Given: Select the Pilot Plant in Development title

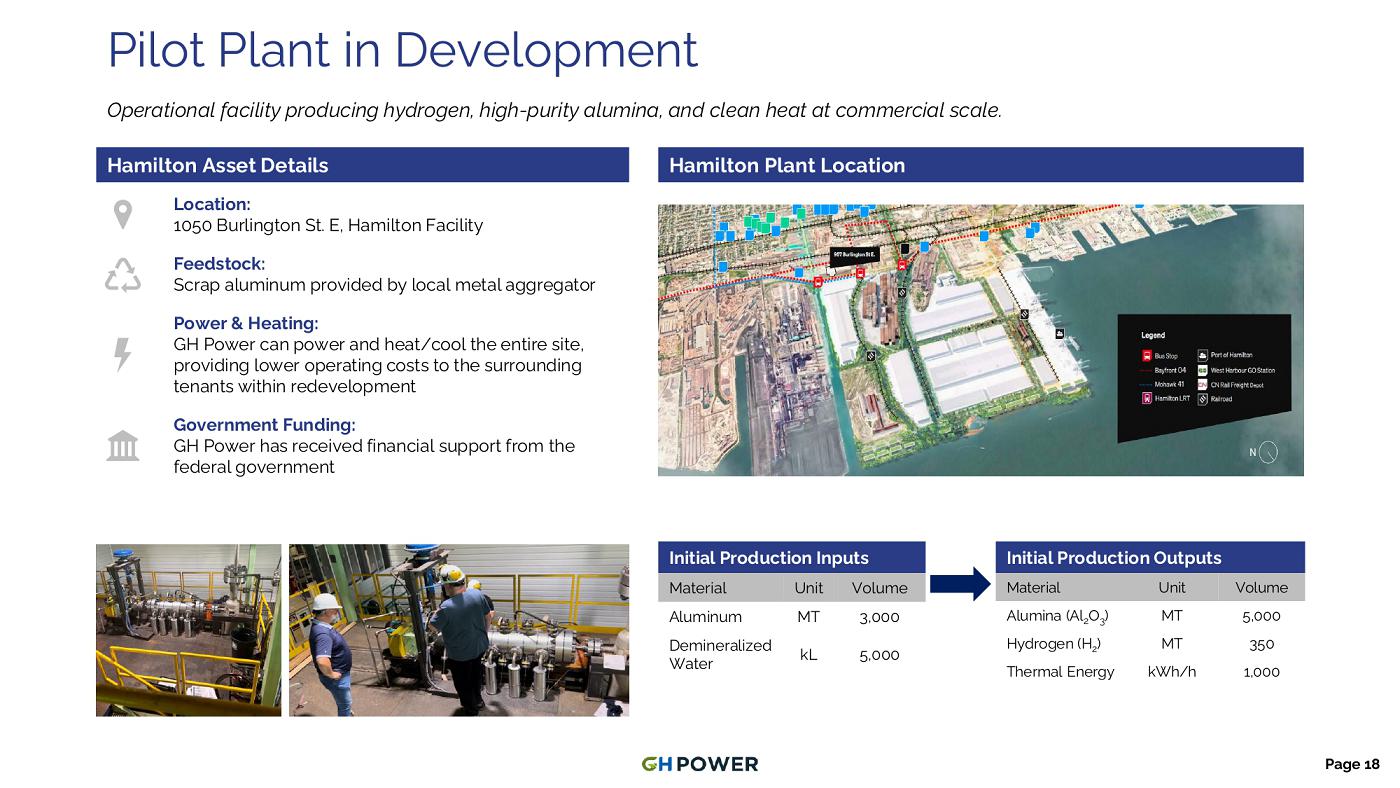Looking at the screenshot, I should tap(402, 49).
